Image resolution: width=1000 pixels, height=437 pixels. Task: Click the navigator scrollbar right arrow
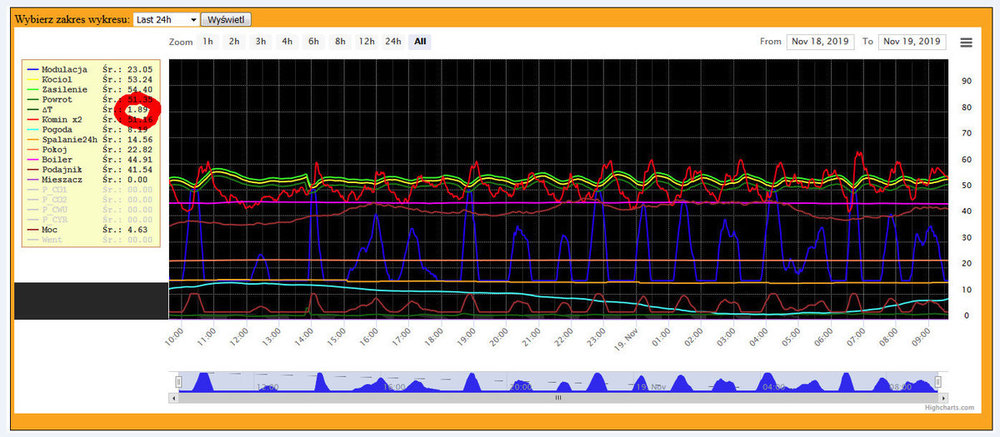938,397
